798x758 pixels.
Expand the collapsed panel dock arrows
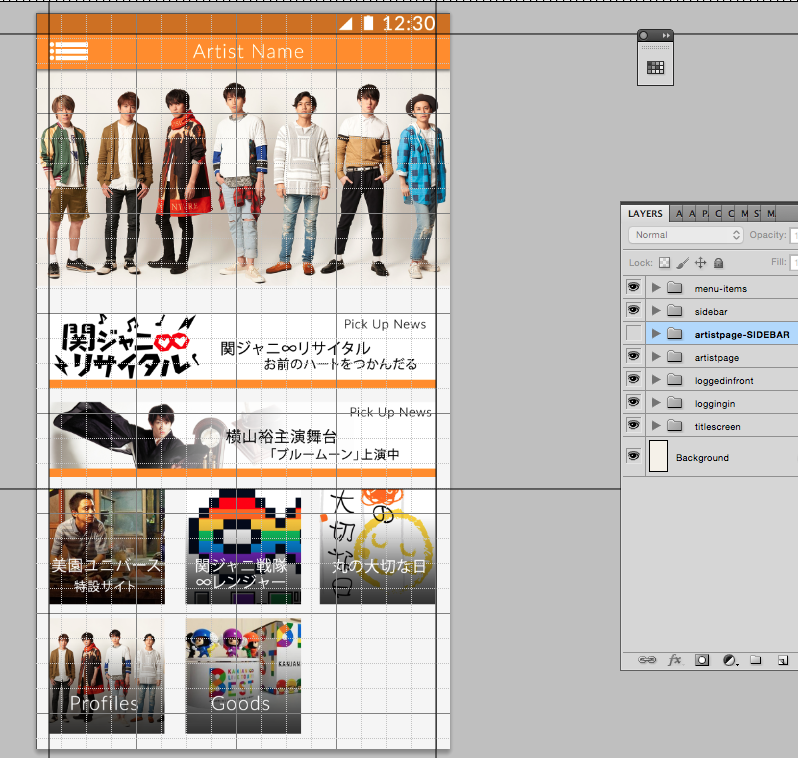click(665, 35)
